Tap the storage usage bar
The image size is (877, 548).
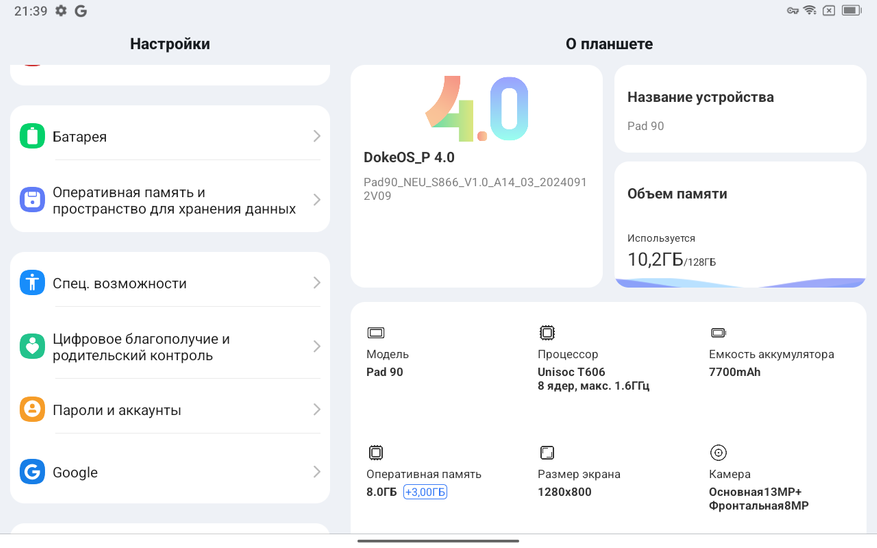point(740,283)
